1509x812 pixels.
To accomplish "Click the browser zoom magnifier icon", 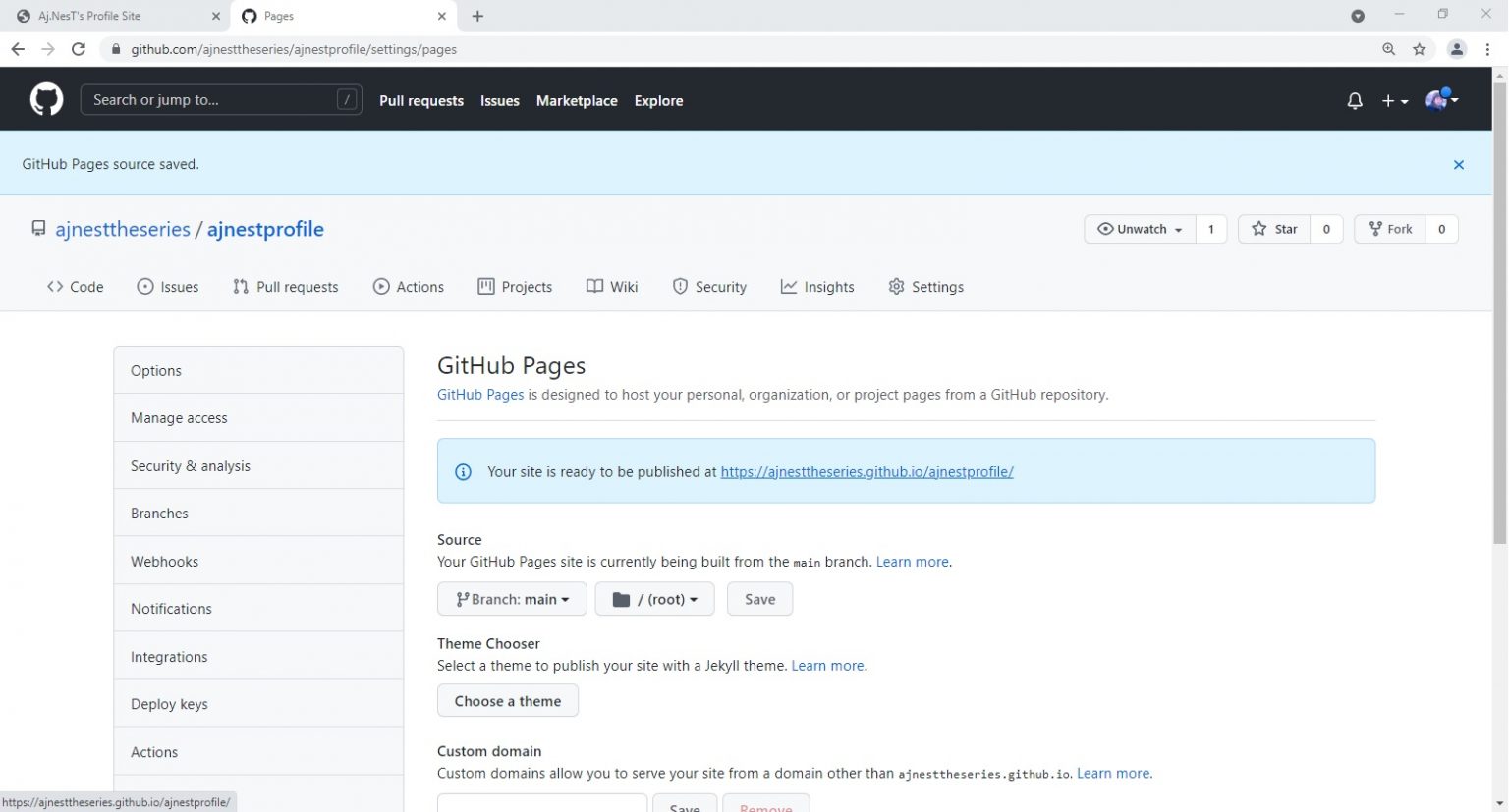I will click(1388, 49).
